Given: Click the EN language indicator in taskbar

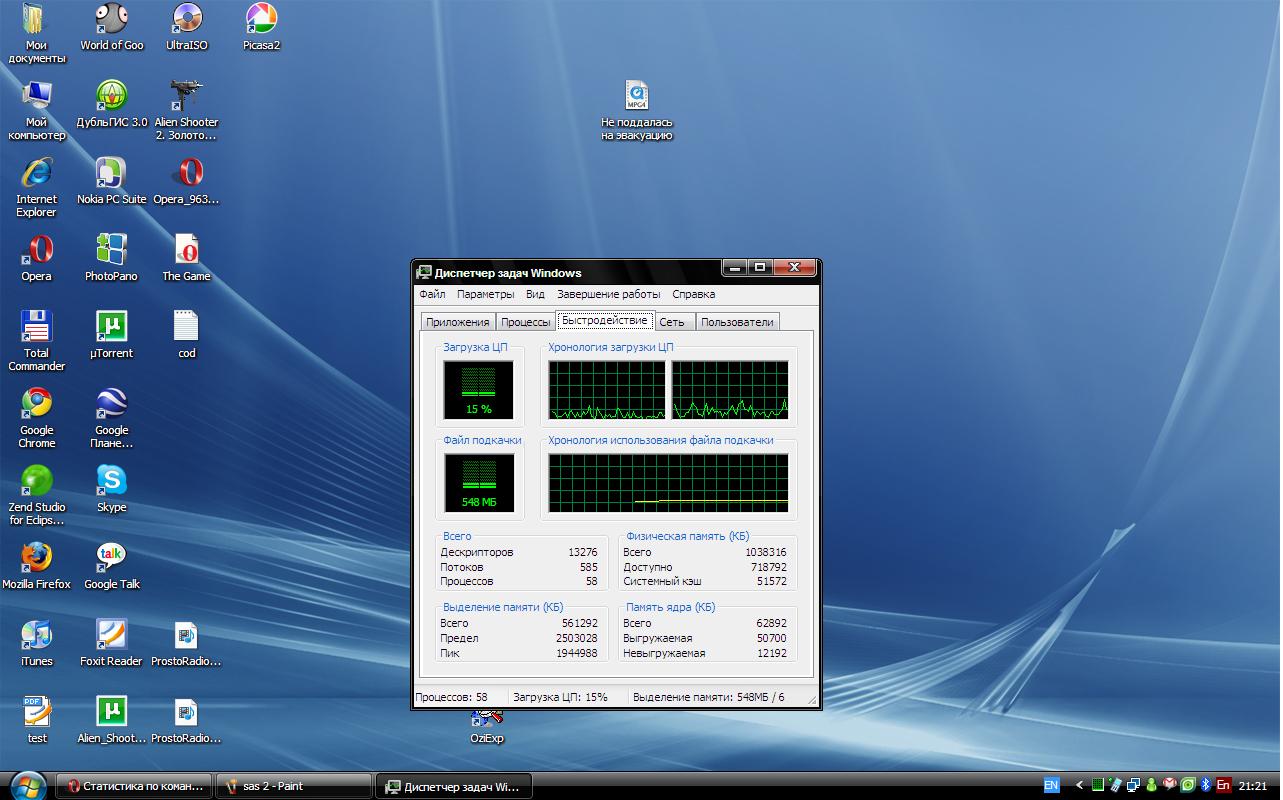Looking at the screenshot, I should (x=1051, y=786).
